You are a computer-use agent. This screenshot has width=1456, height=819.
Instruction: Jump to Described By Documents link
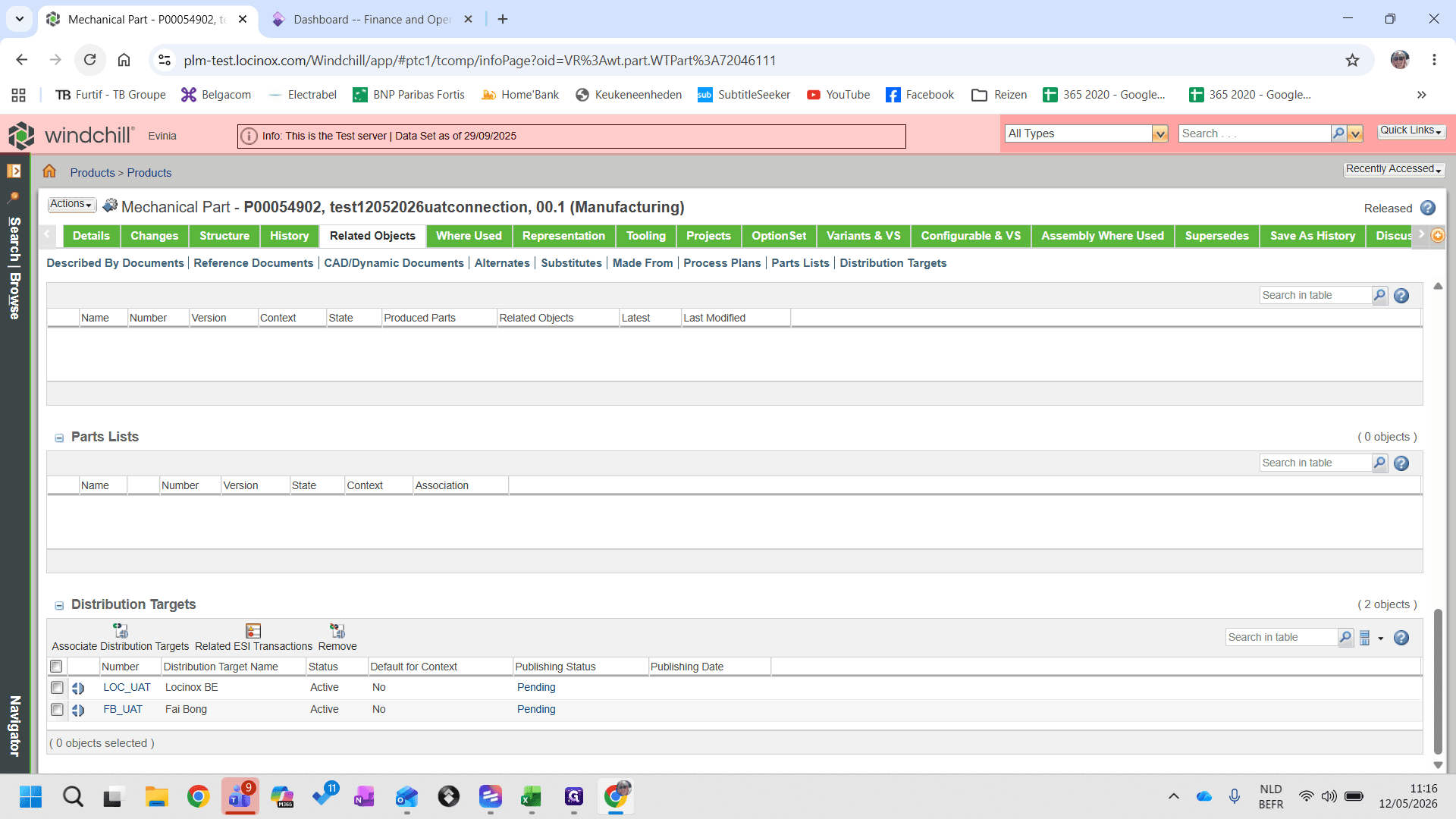tap(115, 263)
